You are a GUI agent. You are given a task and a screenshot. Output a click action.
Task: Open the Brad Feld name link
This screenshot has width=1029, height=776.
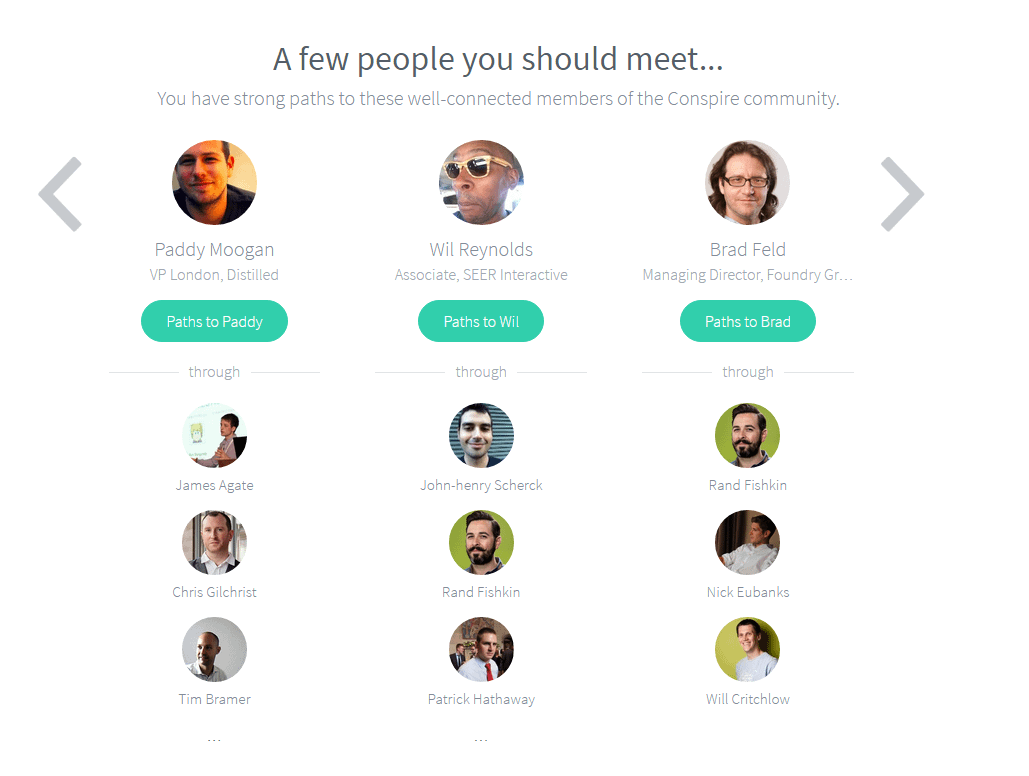pyautogui.click(x=748, y=249)
